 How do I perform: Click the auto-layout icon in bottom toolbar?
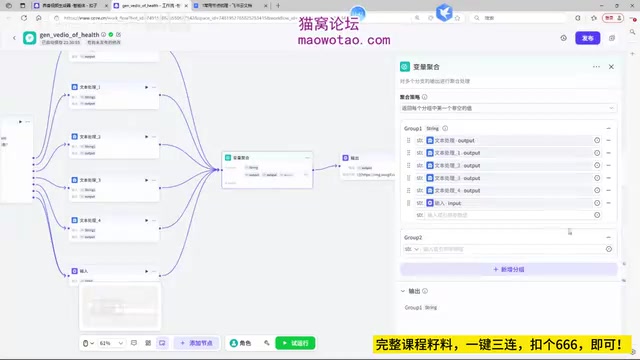148,343
